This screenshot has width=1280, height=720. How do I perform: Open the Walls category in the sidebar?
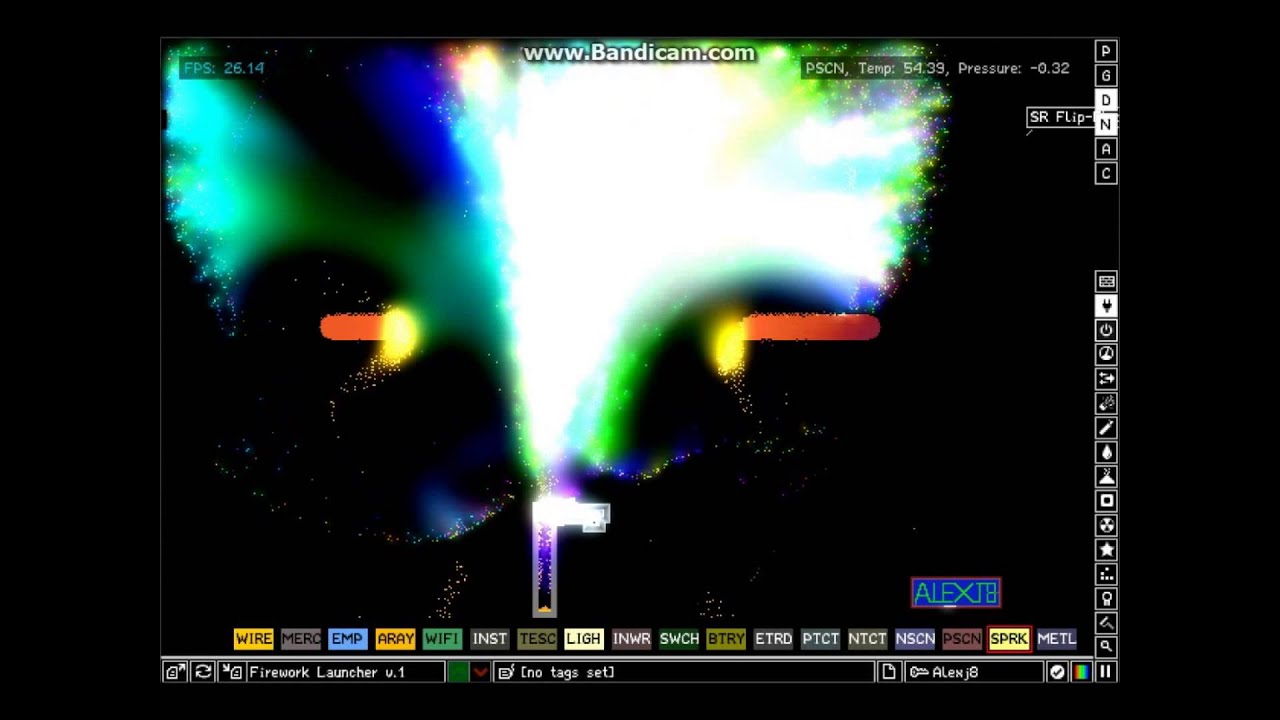(1106, 282)
